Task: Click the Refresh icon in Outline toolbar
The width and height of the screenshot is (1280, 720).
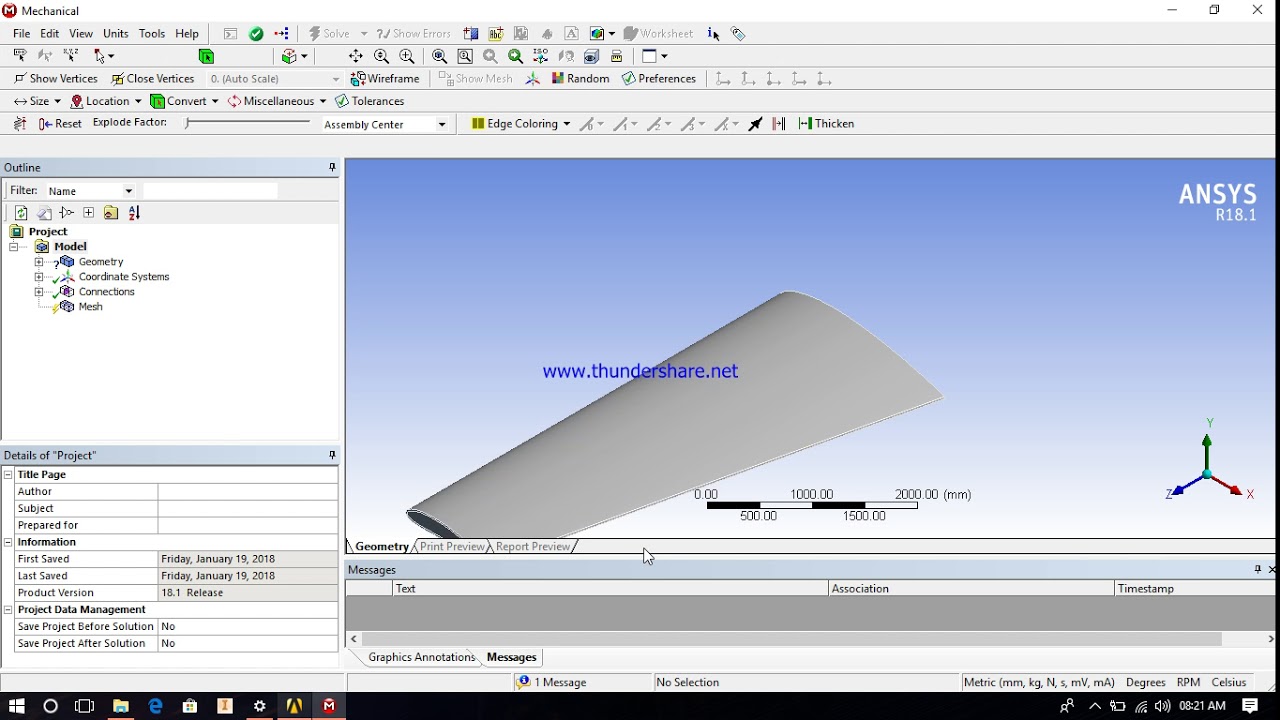Action: point(21,212)
